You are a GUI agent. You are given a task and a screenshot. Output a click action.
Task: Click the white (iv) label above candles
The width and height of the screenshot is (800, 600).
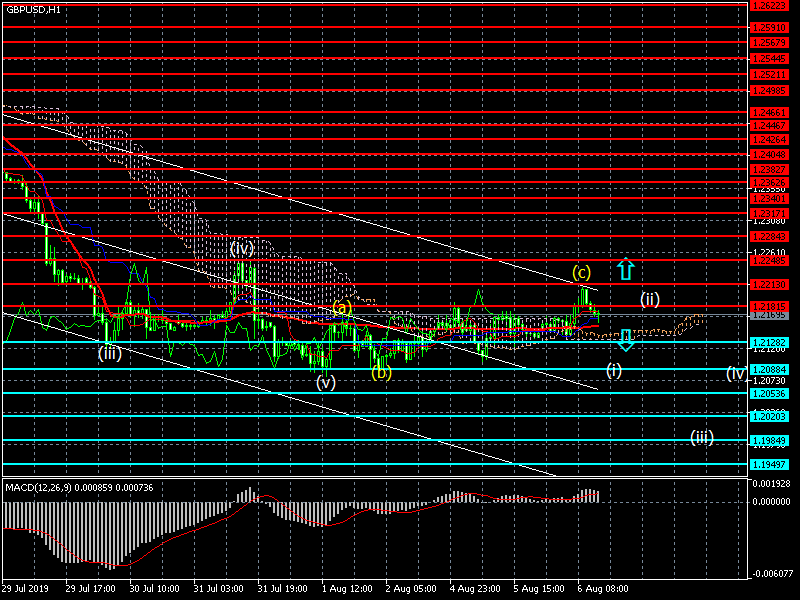coord(241,247)
